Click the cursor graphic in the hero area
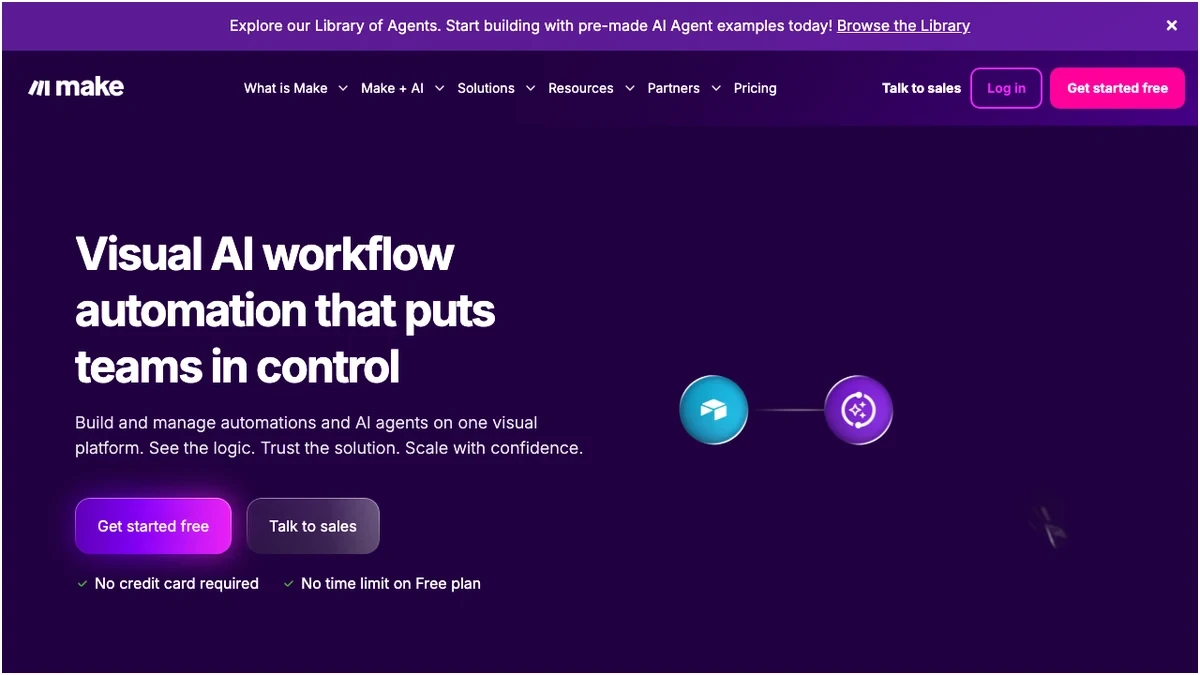This screenshot has height=675, width=1200. pyautogui.click(x=1048, y=525)
